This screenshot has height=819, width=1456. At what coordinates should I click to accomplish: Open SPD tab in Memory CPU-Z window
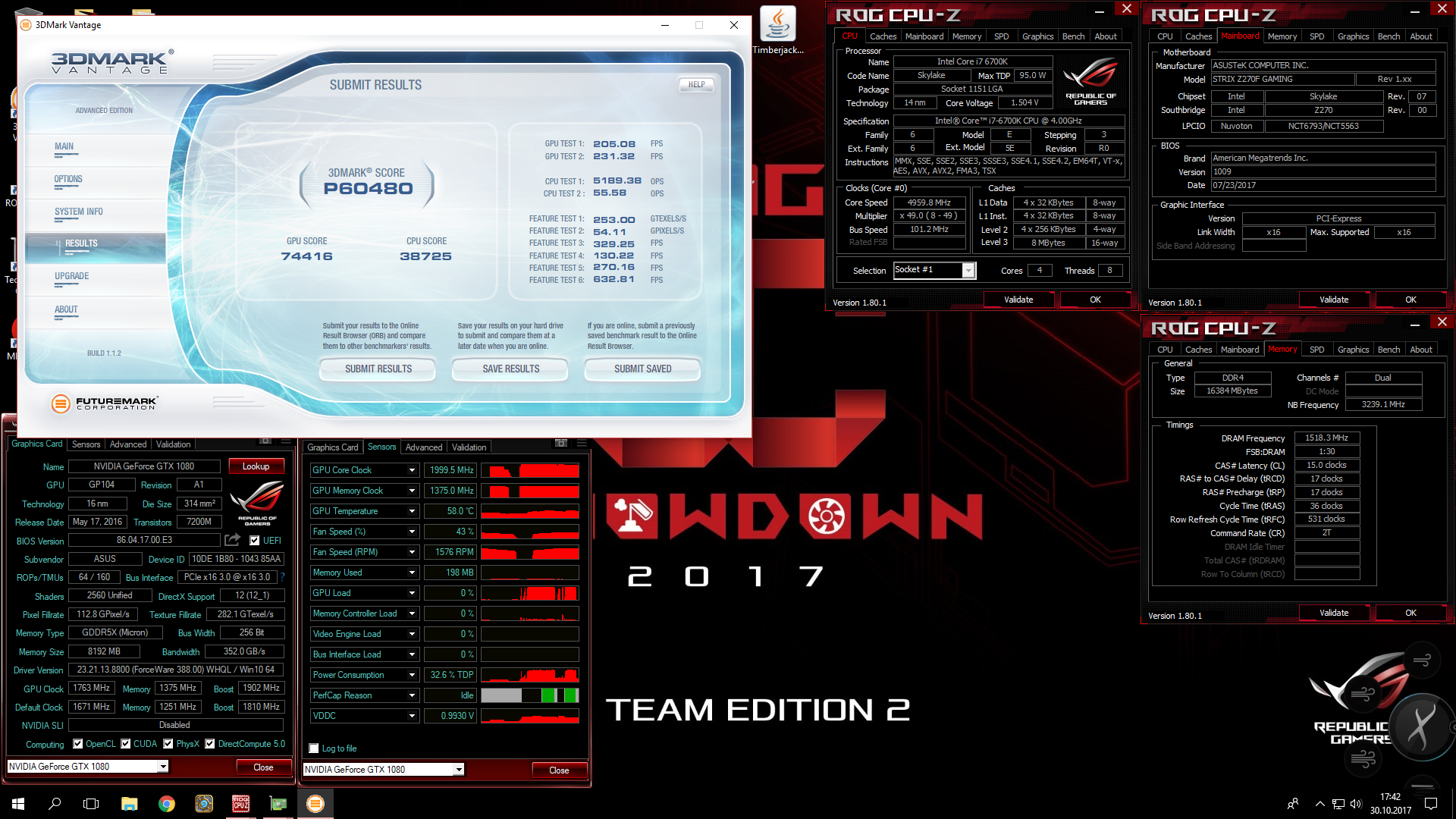[1317, 350]
